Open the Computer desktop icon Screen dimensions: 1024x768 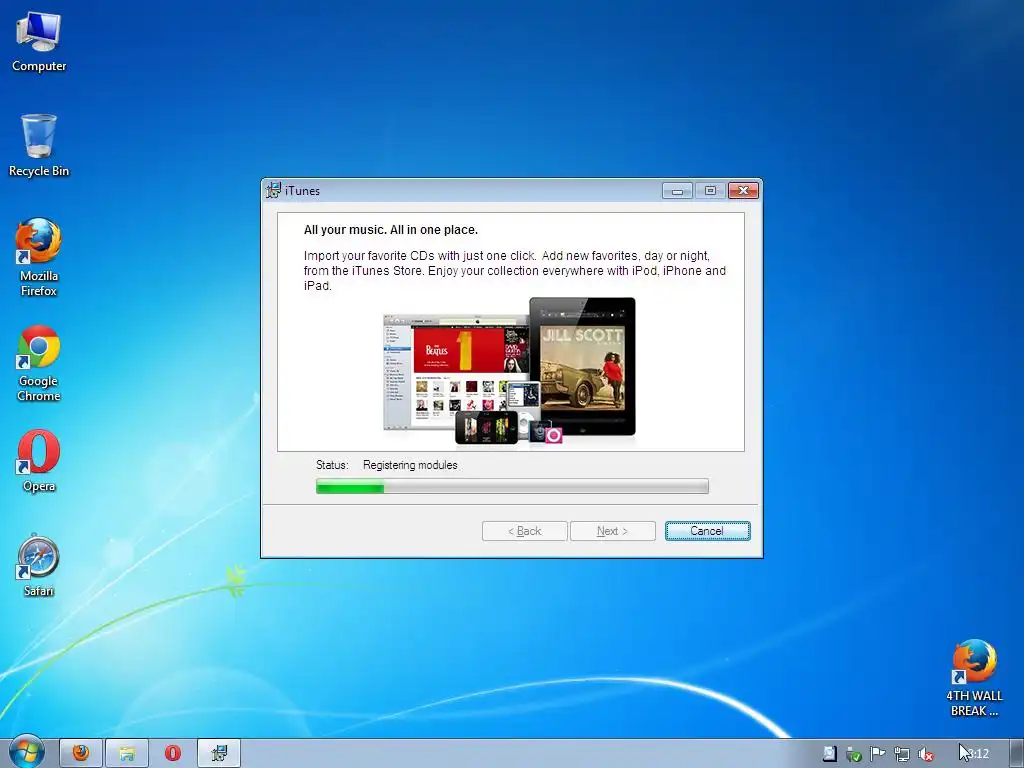(x=39, y=42)
